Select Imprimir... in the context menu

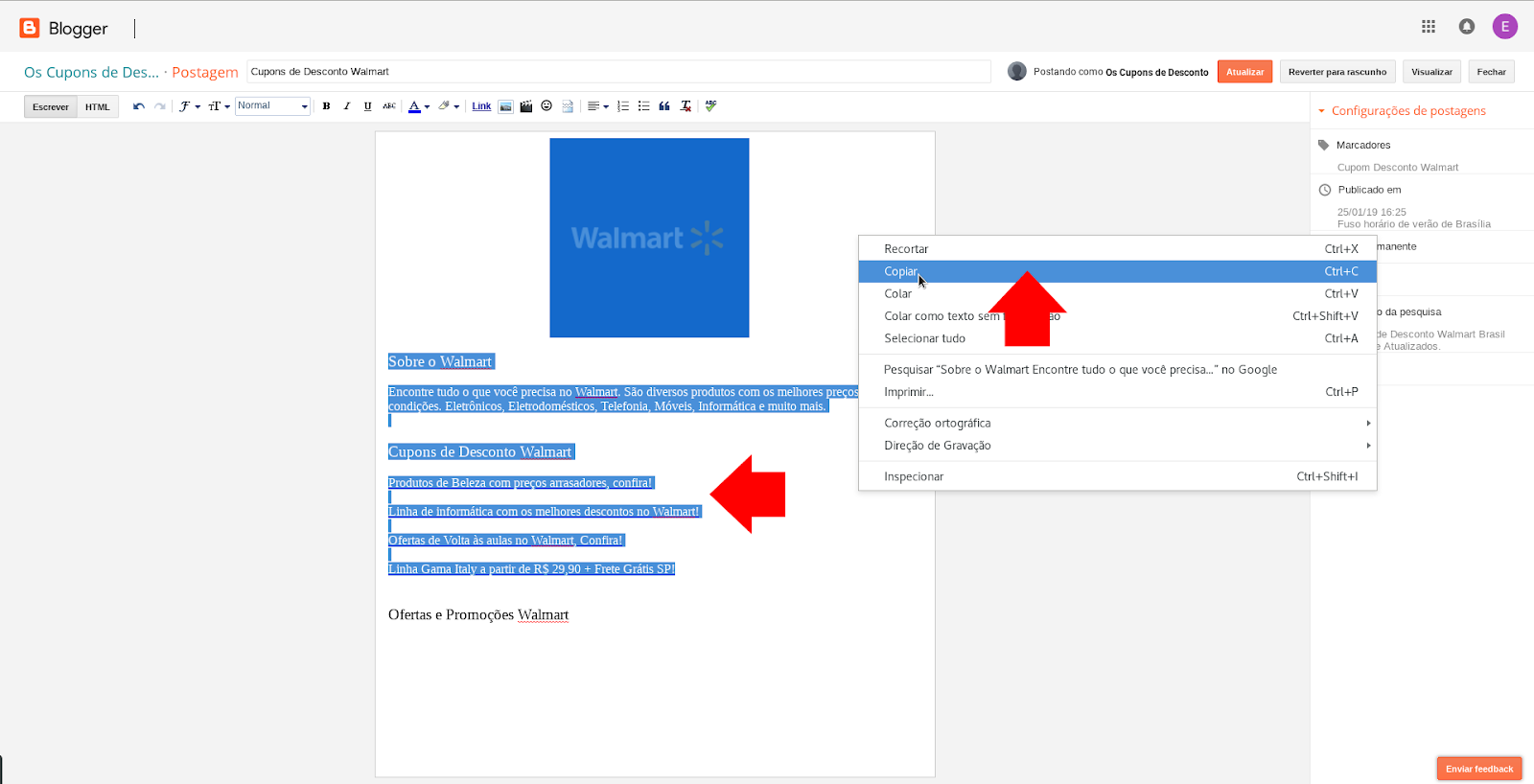1117,392
